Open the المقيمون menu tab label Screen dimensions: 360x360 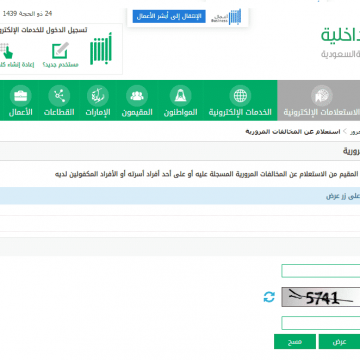click(x=137, y=112)
